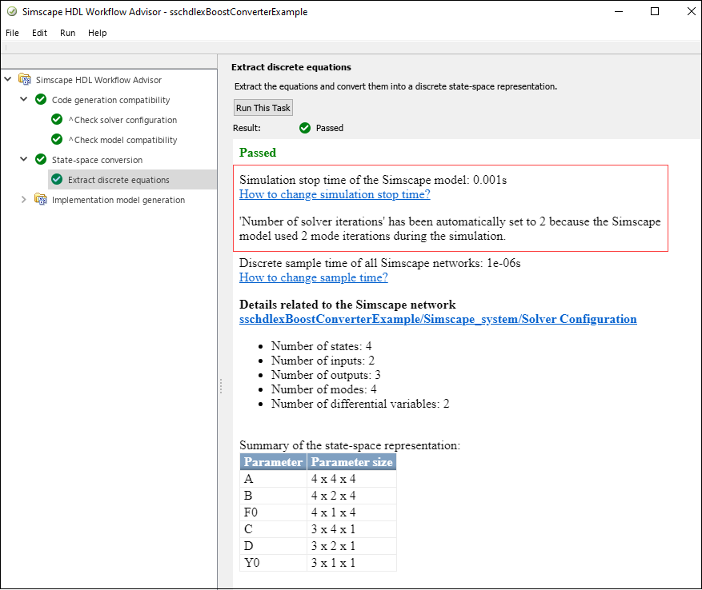
Task: Click the green check icon of Check solver configuration
Action: (57, 119)
